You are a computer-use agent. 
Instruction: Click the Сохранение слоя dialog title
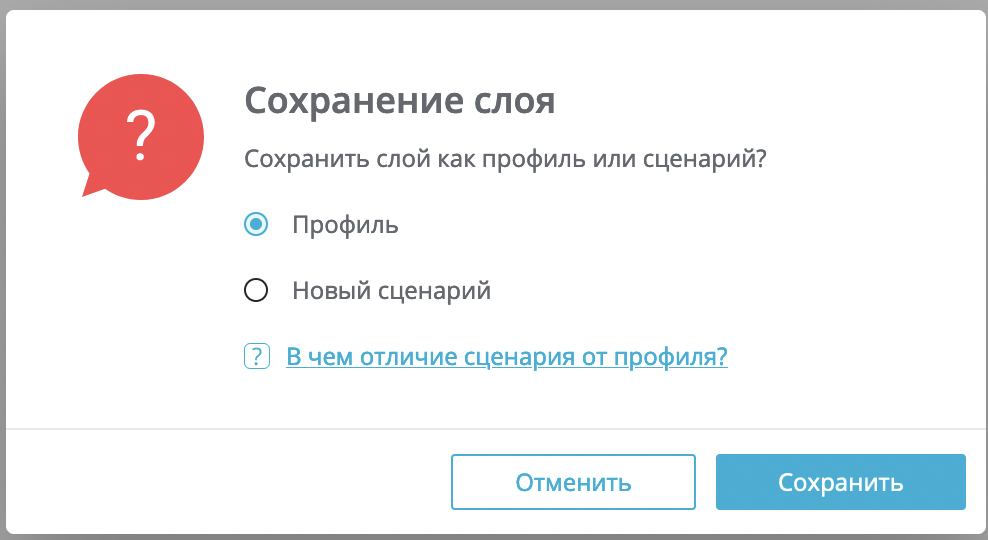399,101
